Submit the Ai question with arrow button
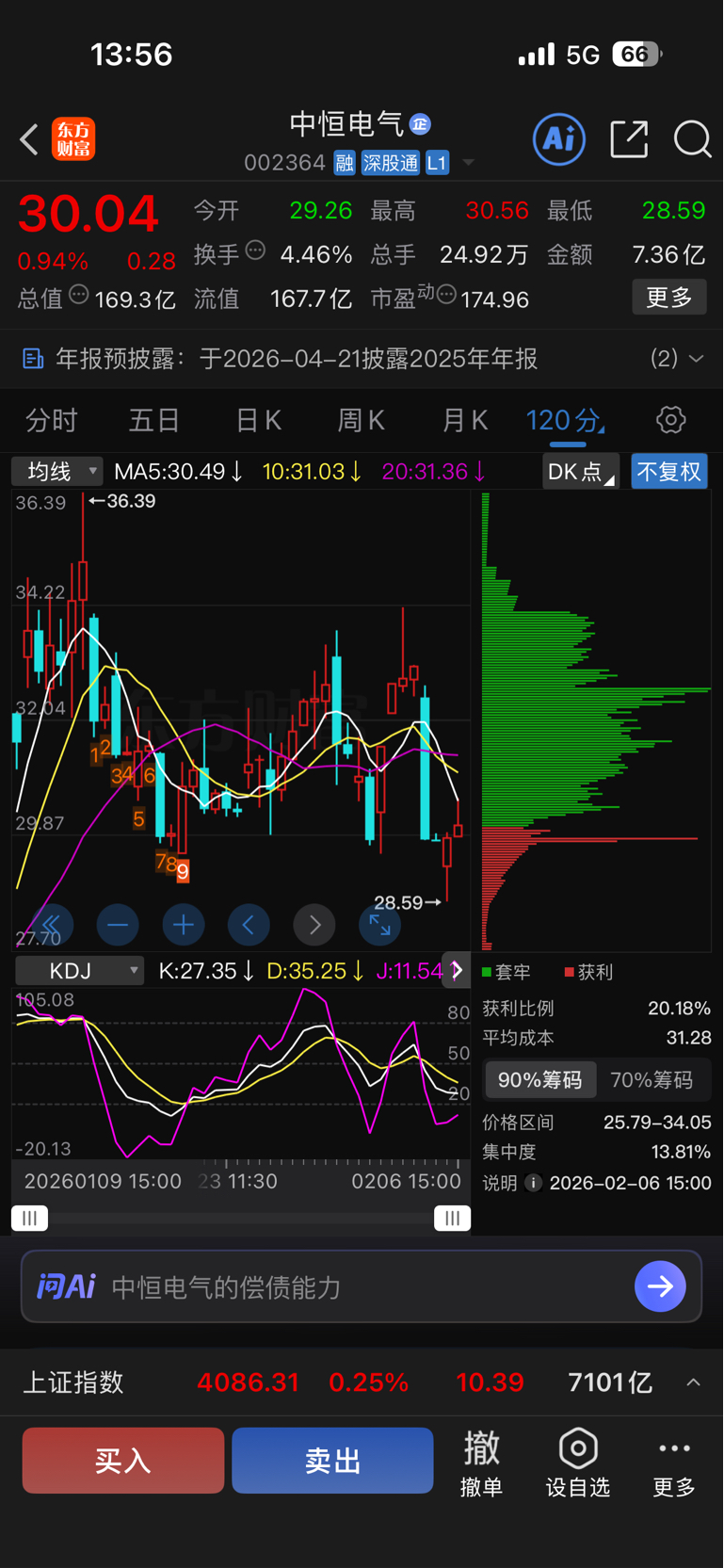 pyautogui.click(x=660, y=1286)
